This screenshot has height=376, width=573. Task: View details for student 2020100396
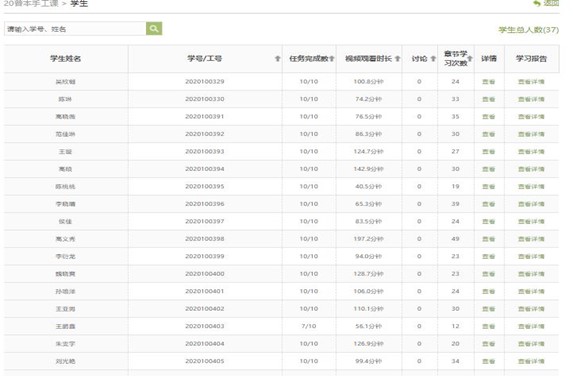489,204
